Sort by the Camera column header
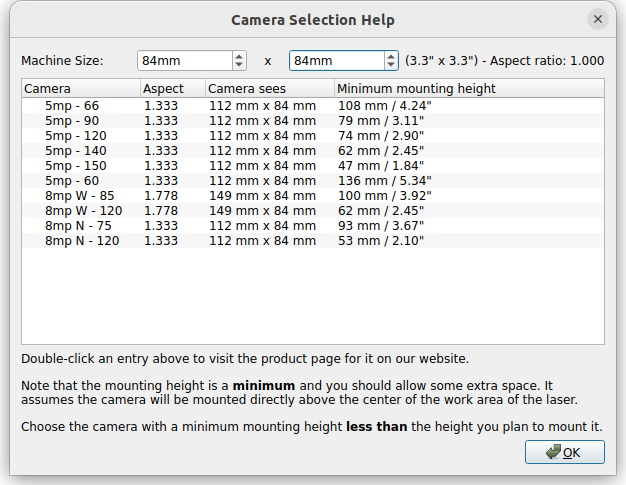Screen dimensions: 626x485 pyautogui.click(x=81, y=88)
